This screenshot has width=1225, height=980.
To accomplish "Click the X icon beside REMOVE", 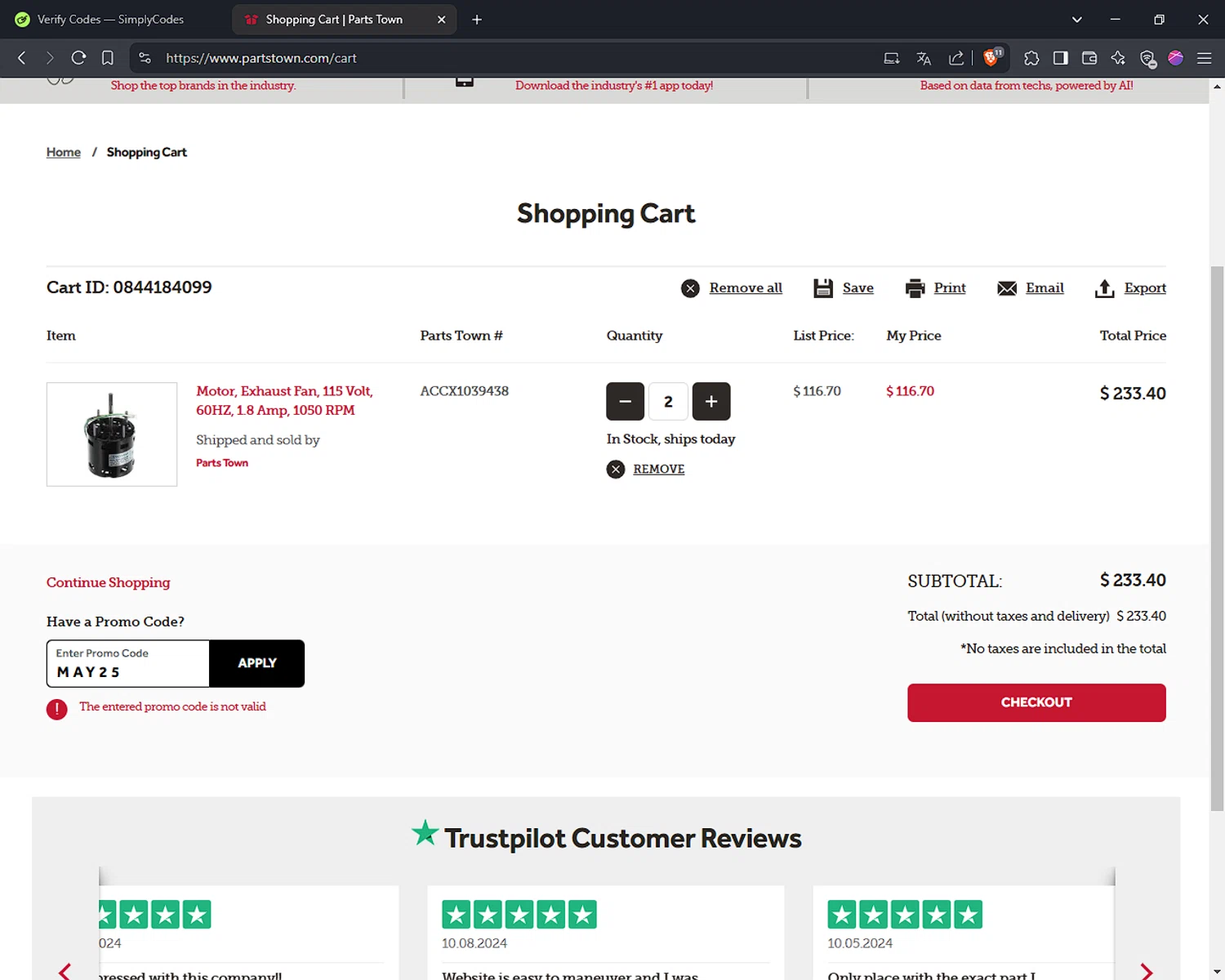I will pyautogui.click(x=616, y=469).
